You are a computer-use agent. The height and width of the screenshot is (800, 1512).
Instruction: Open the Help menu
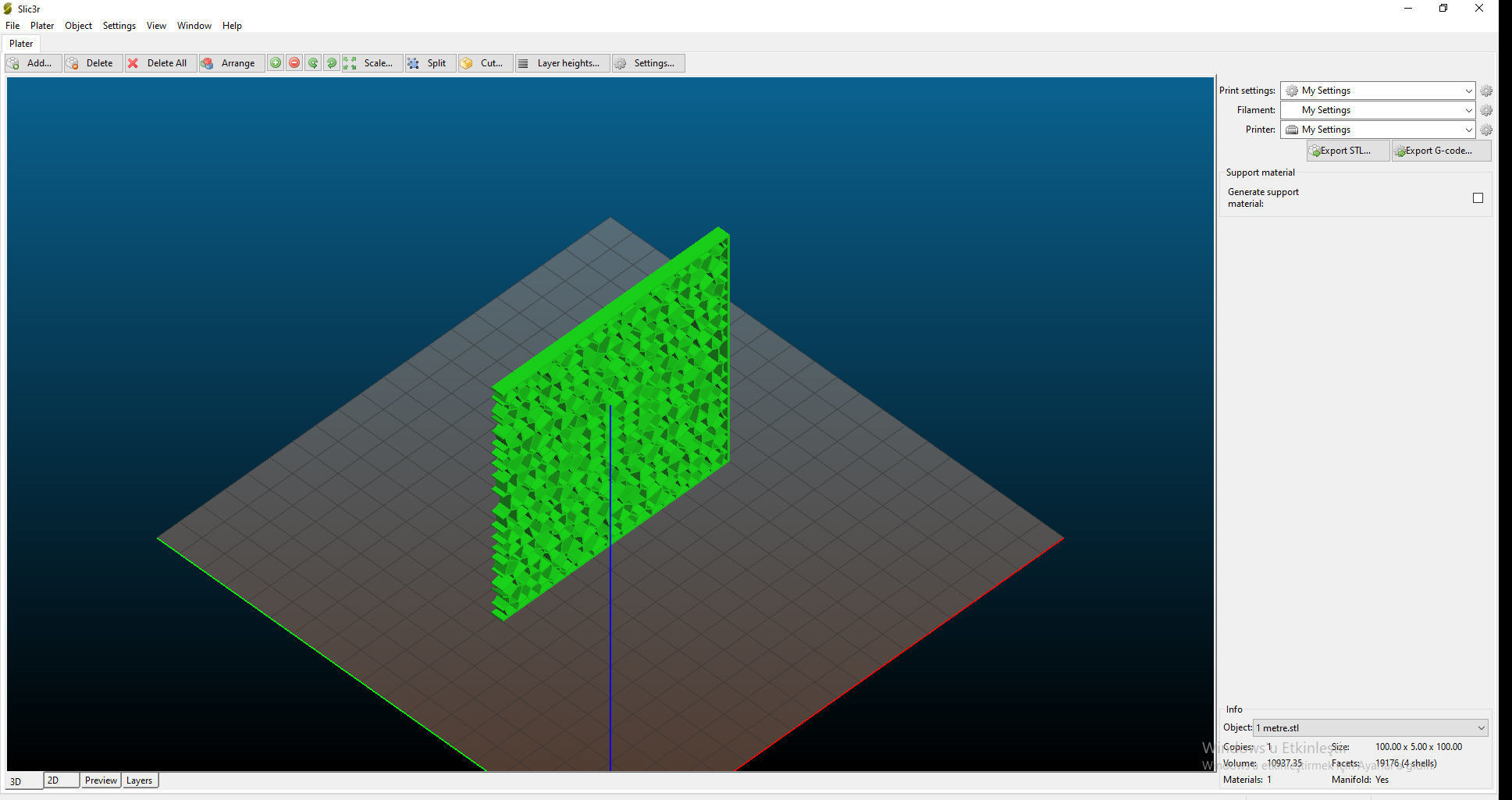click(232, 26)
